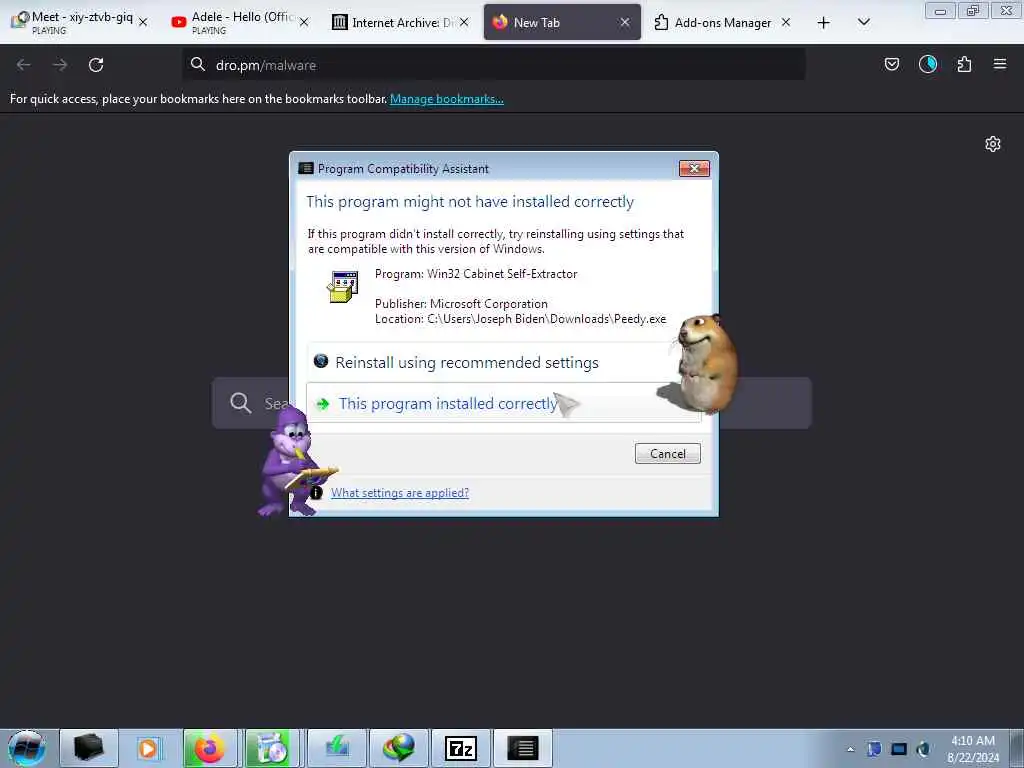Focus the dro.pm/malware address bar
The height and width of the screenshot is (768, 1024).
(x=493, y=65)
